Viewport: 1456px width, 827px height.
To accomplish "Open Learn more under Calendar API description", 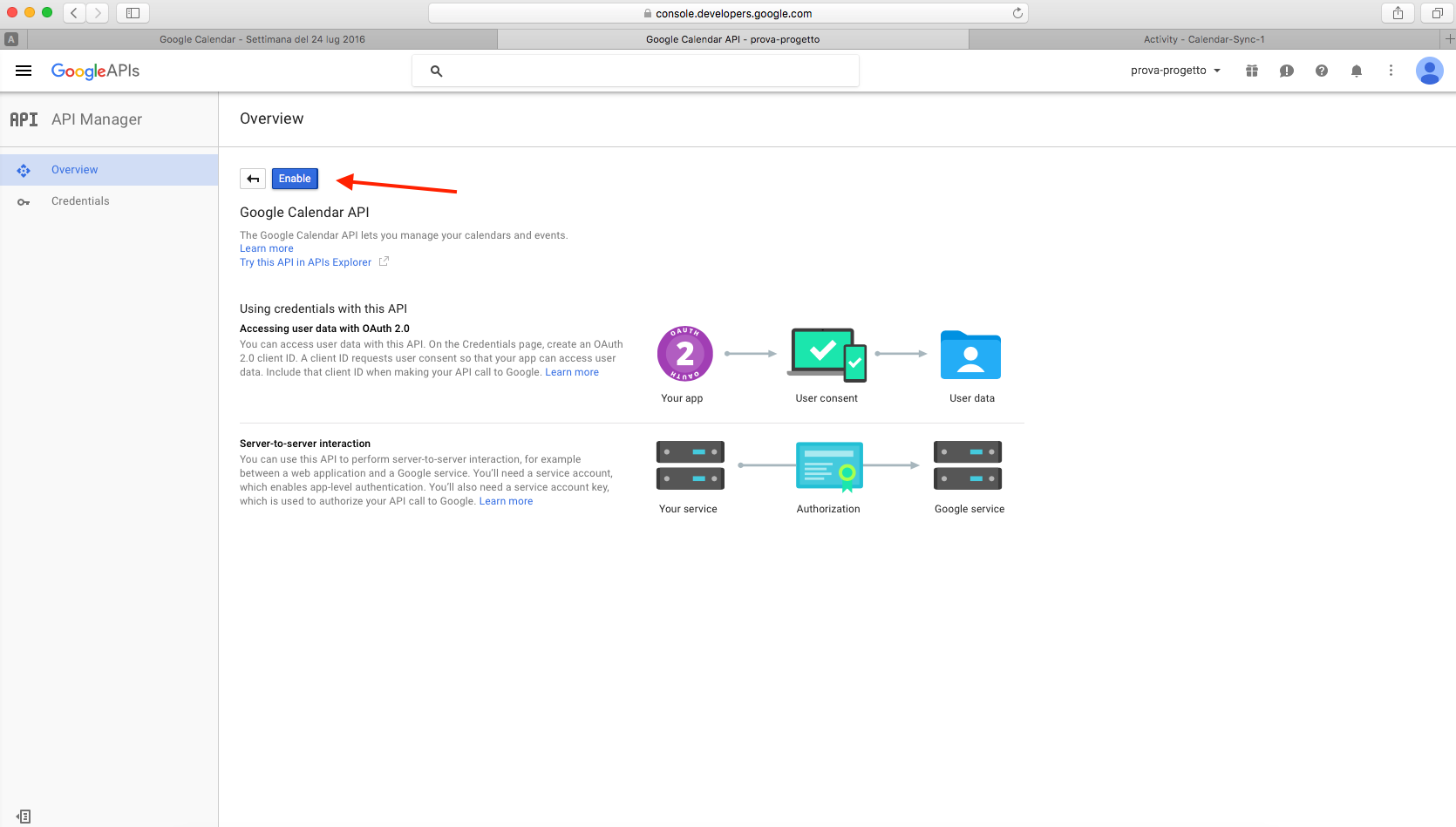I will pos(267,248).
